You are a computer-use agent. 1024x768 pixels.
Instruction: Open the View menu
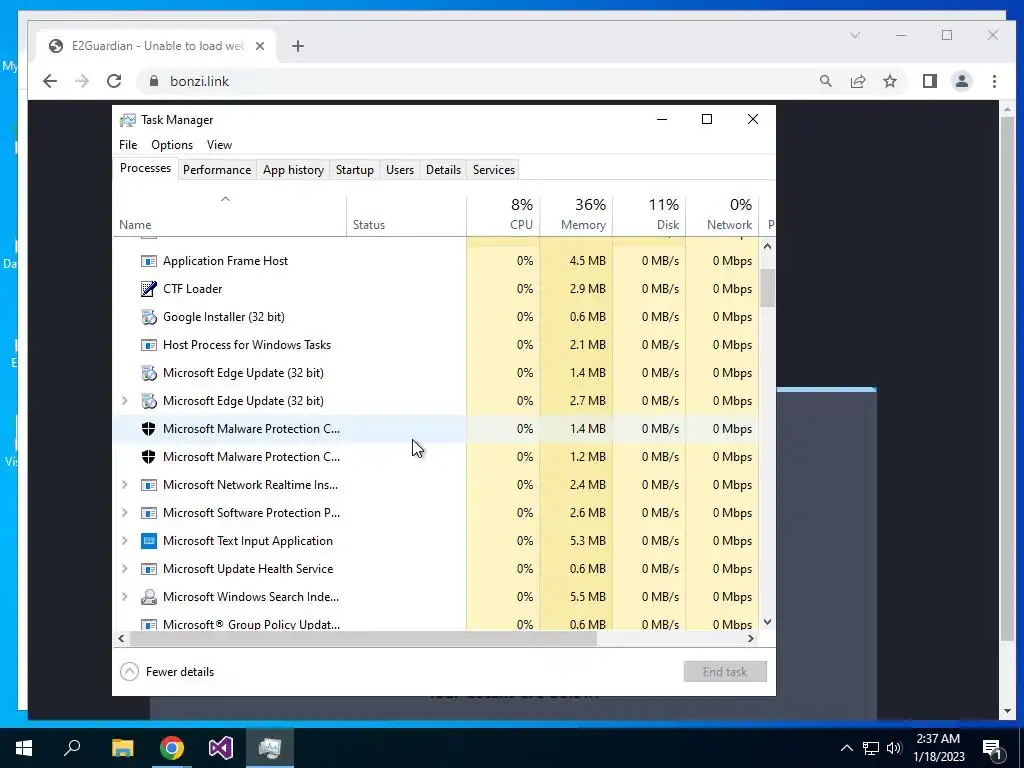(219, 145)
